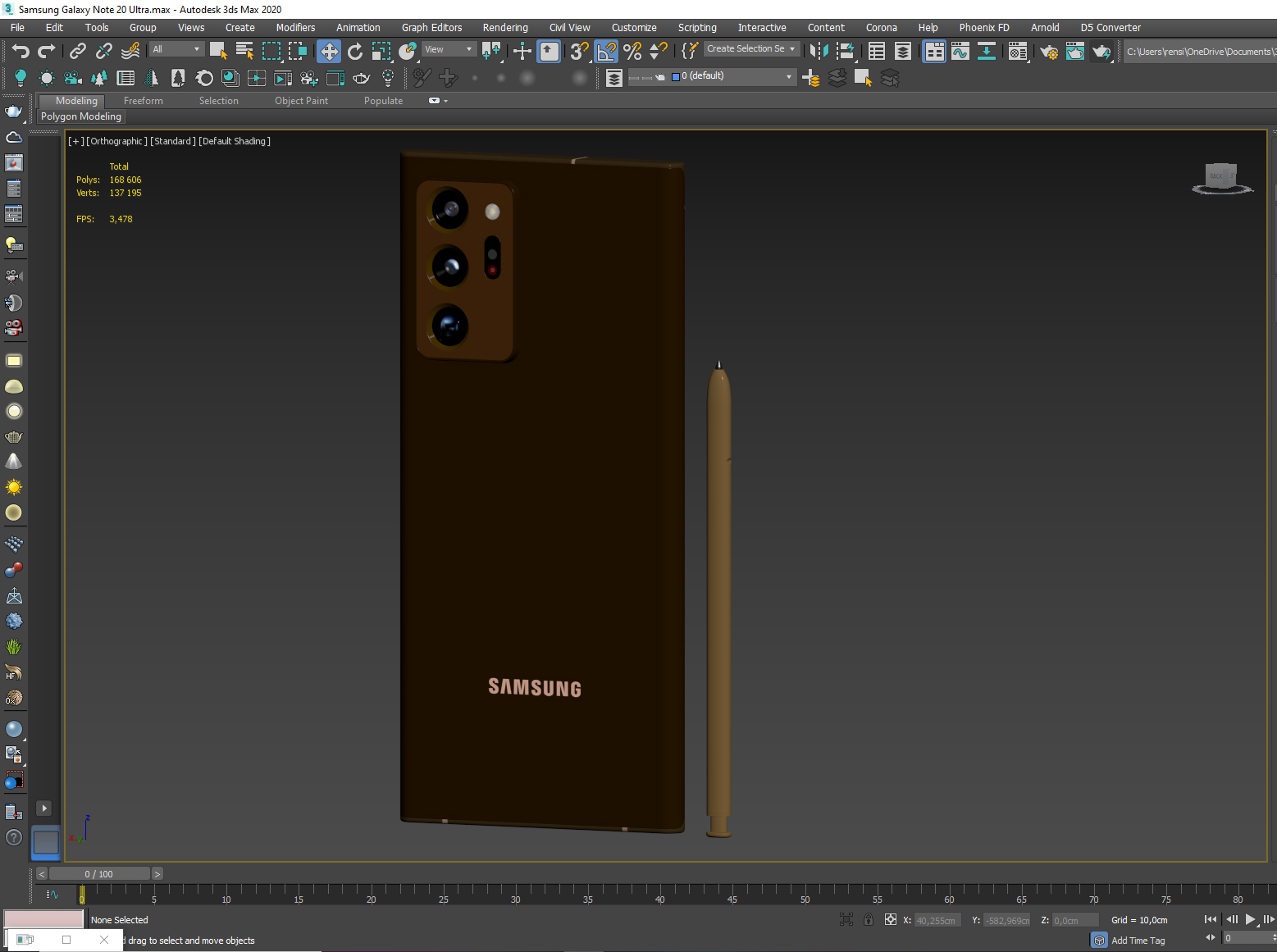Viewport: 1277px width, 952px height.
Task: Click the Play Animation button
Action: (x=1250, y=919)
